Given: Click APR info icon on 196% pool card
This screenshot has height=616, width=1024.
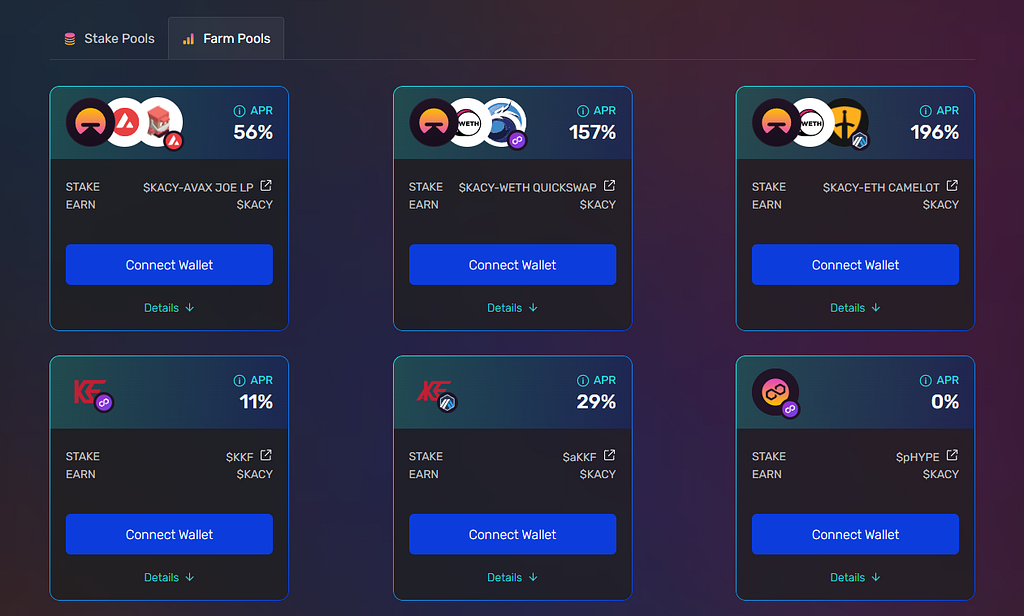Looking at the screenshot, I should click(925, 111).
